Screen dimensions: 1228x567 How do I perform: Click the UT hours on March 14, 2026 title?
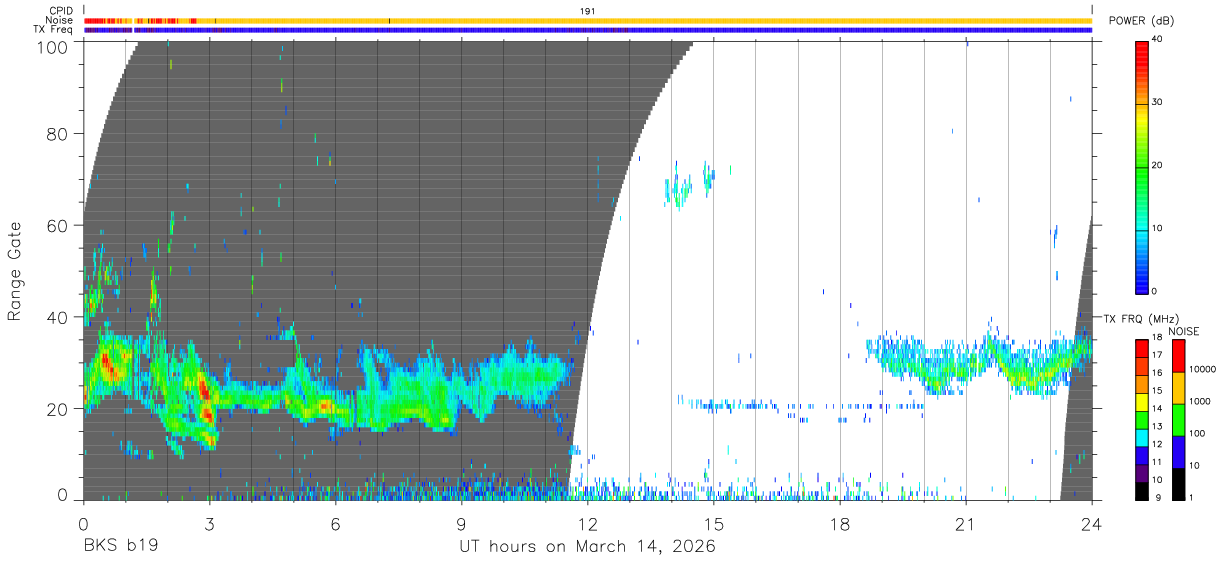(587, 547)
